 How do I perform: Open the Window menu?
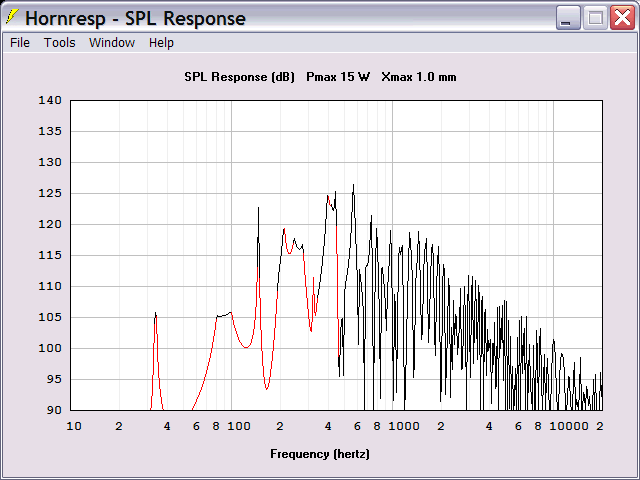112,42
